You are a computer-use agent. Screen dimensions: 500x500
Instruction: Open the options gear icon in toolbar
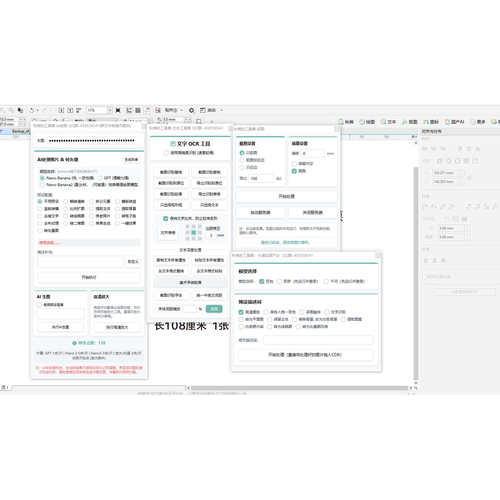(192, 110)
